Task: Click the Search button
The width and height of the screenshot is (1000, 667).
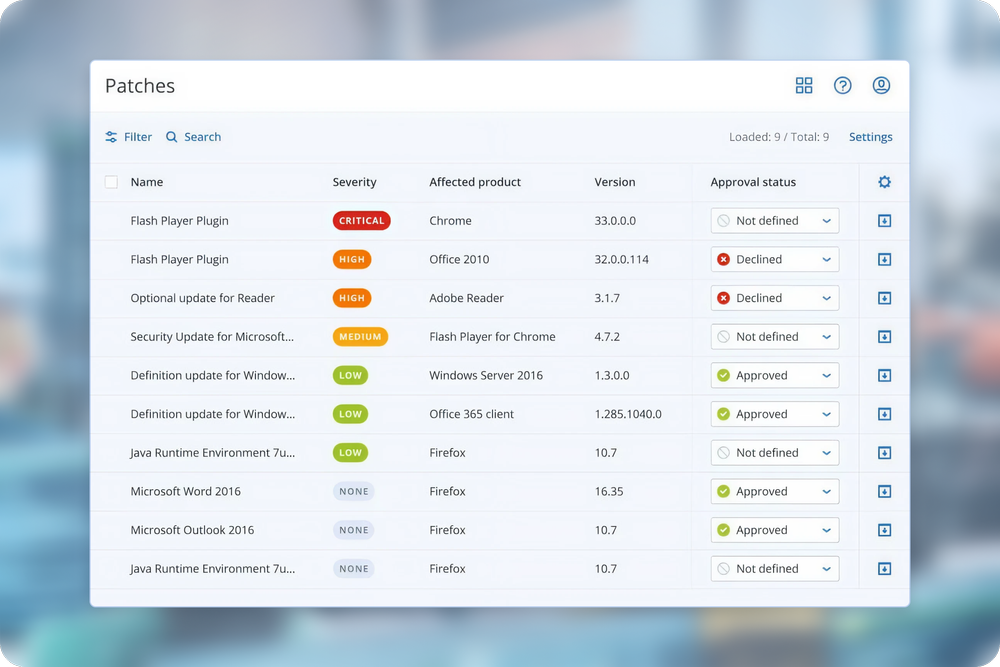Action: (x=194, y=137)
